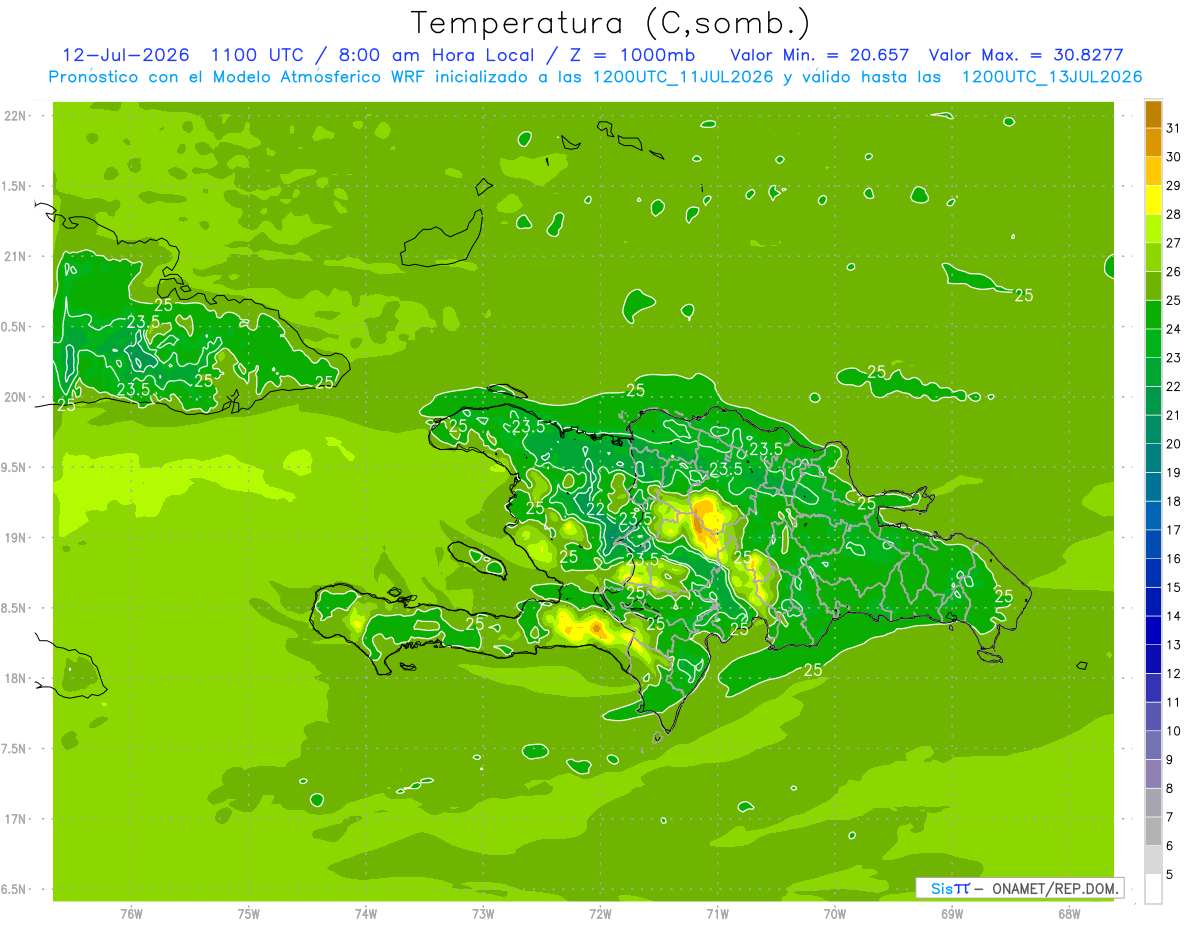Select the valid-until time 1200UTC_13JUL2026
Viewport: 1200px width, 927px height.
(1051, 76)
